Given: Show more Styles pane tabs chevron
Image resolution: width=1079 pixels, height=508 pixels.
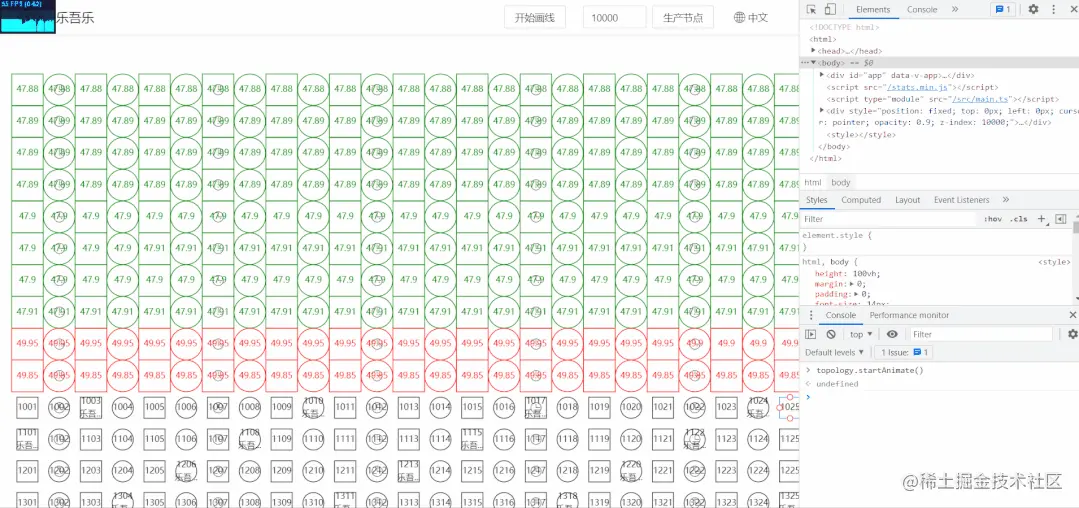Looking at the screenshot, I should click(1006, 200).
